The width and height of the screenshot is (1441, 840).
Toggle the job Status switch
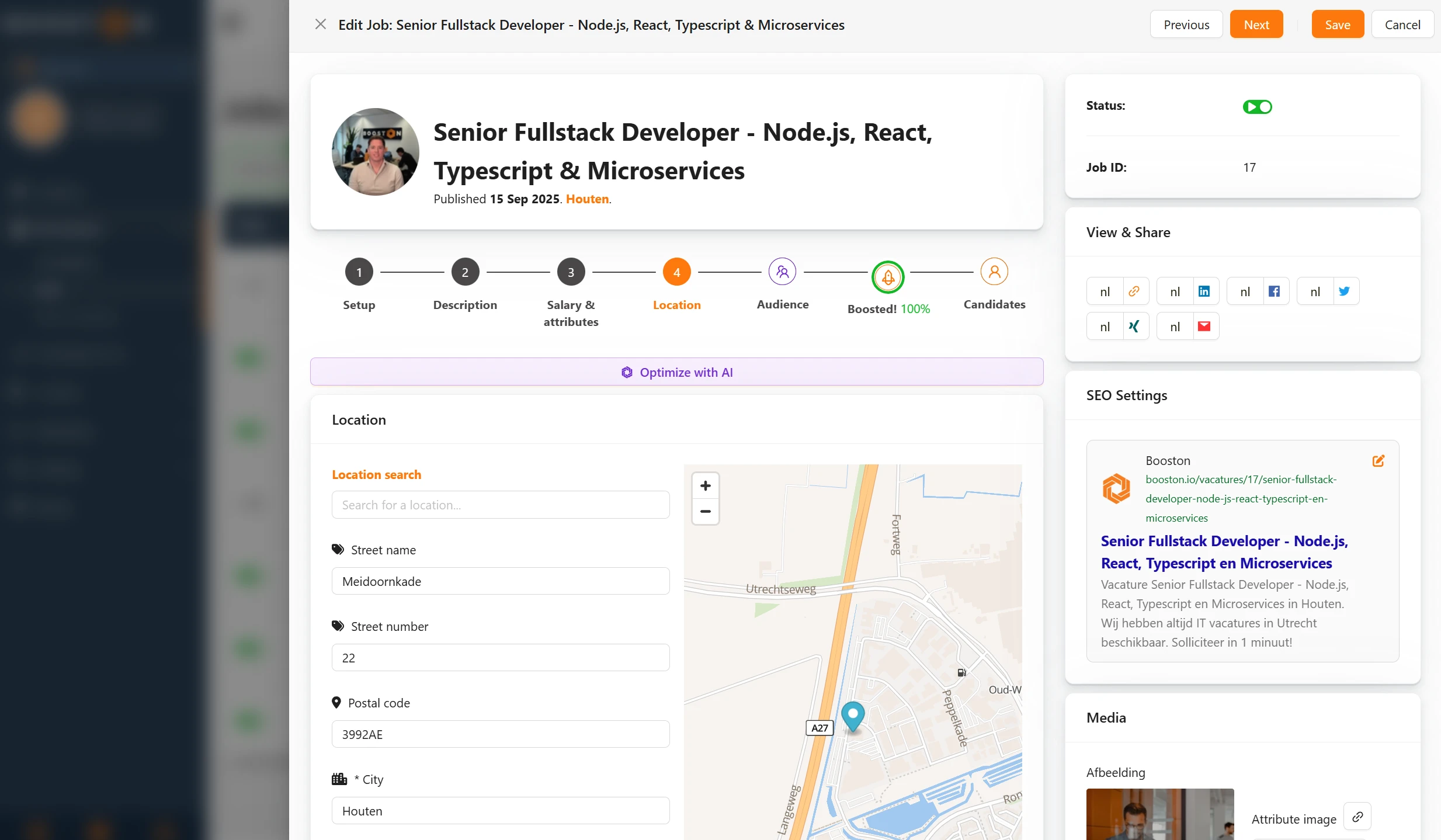point(1257,107)
